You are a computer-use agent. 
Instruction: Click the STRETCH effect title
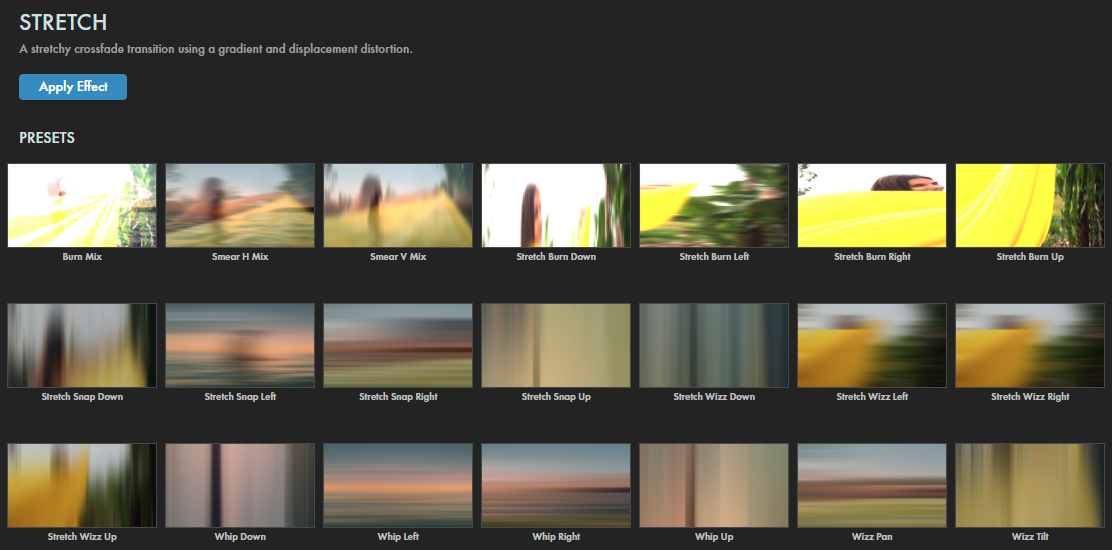(63, 23)
